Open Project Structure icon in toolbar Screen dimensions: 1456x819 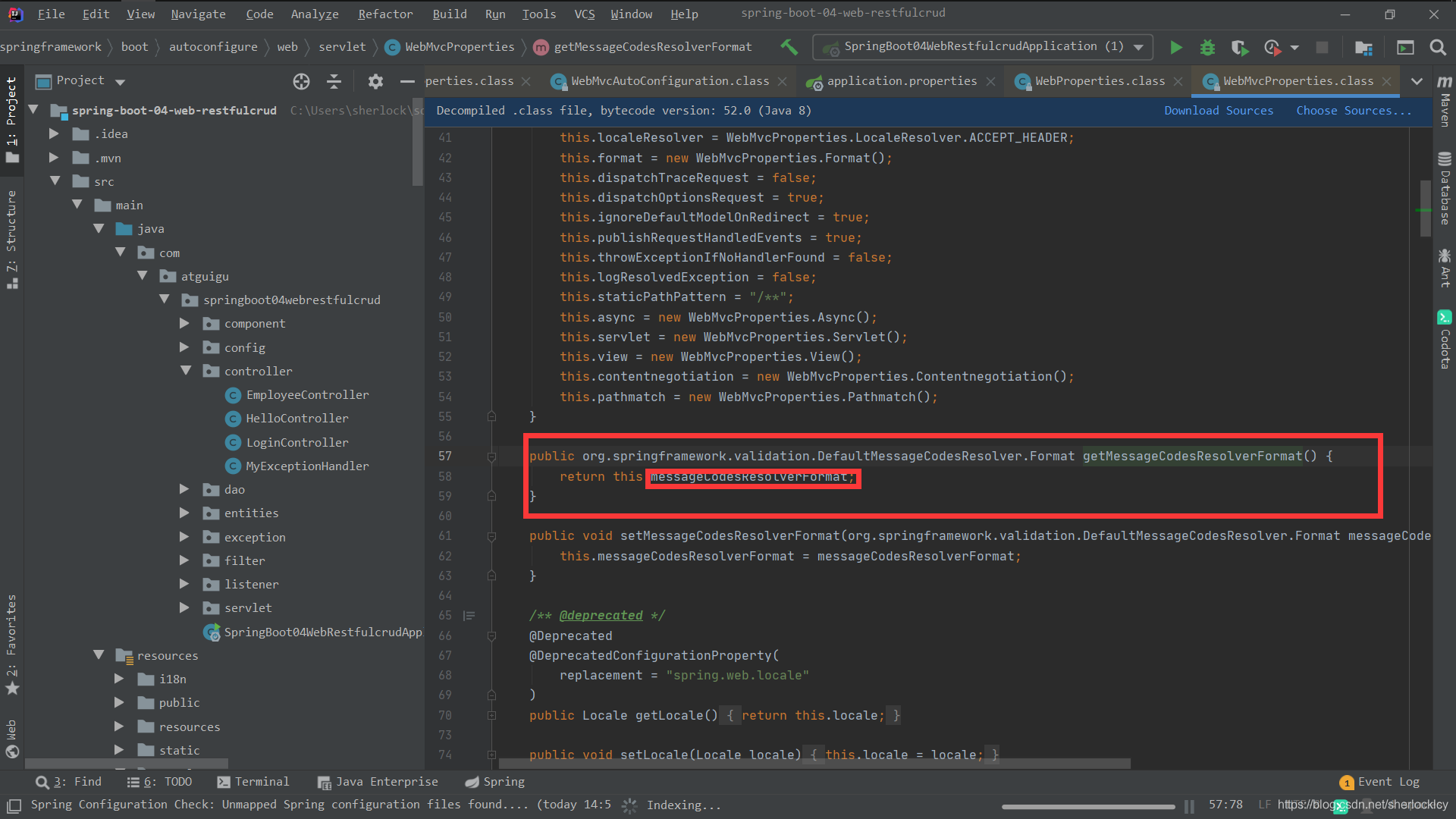click(x=1363, y=47)
